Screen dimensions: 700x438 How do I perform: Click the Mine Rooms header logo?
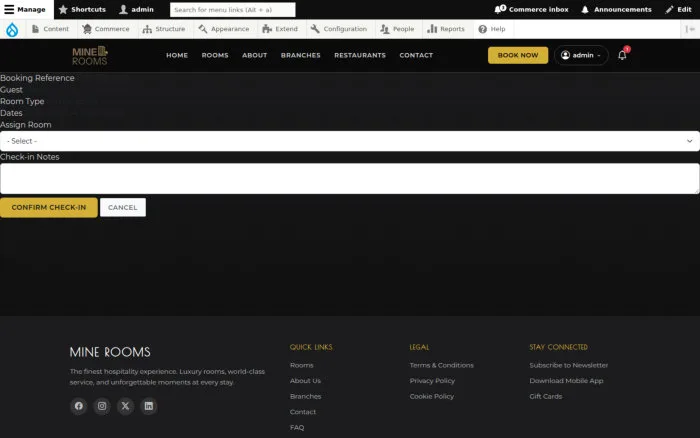pos(90,55)
